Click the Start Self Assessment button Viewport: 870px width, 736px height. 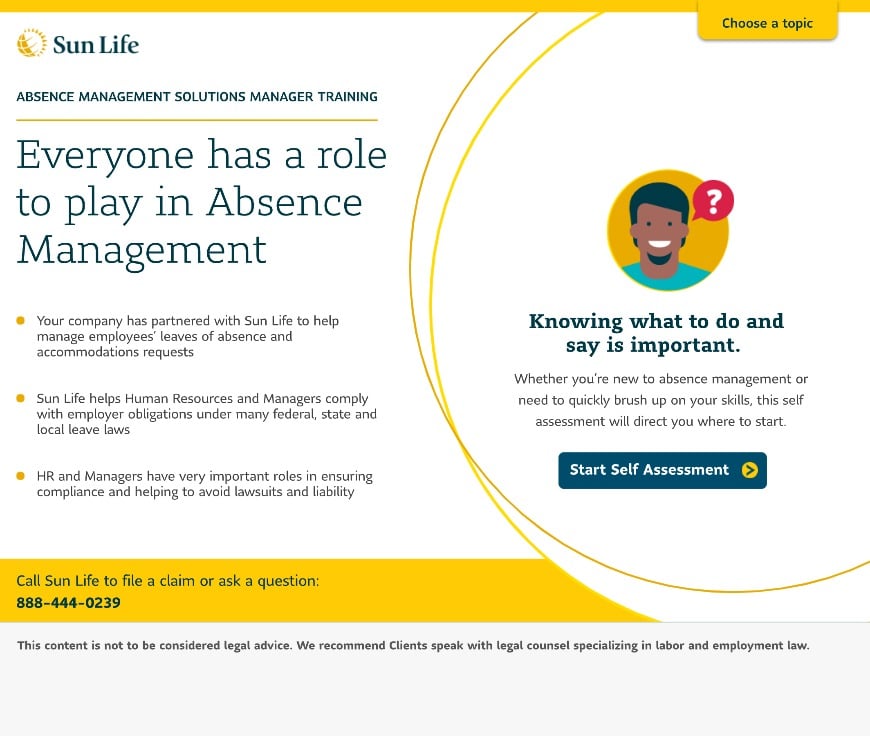pos(662,470)
